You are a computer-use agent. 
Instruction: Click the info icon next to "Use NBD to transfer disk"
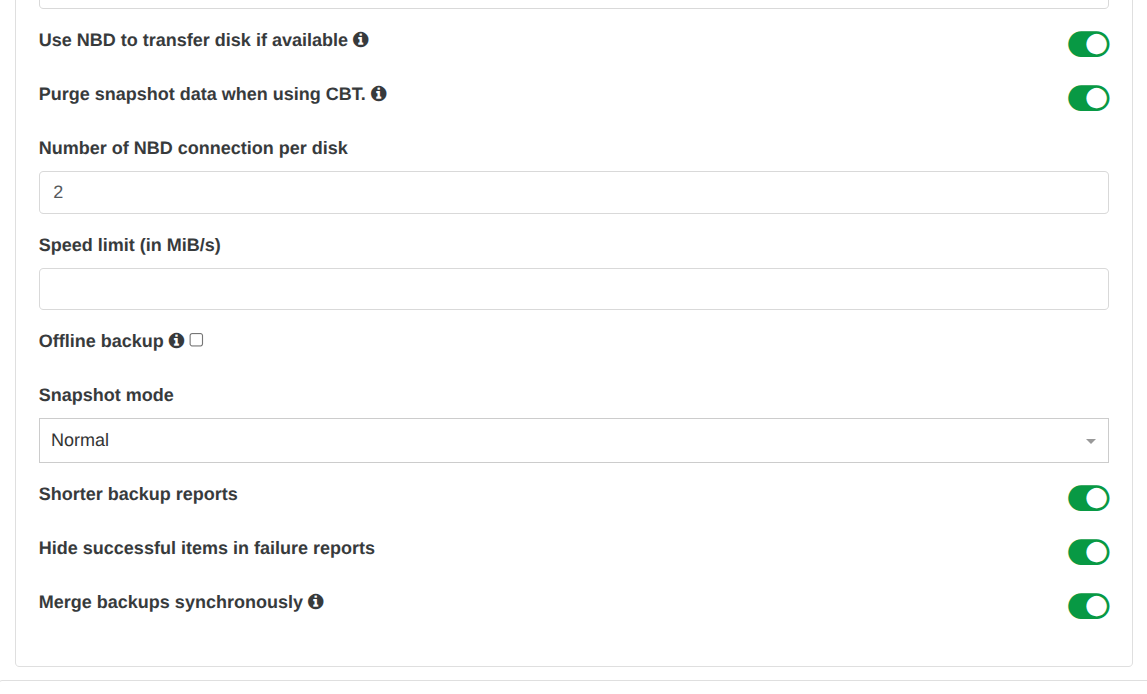click(x=361, y=40)
